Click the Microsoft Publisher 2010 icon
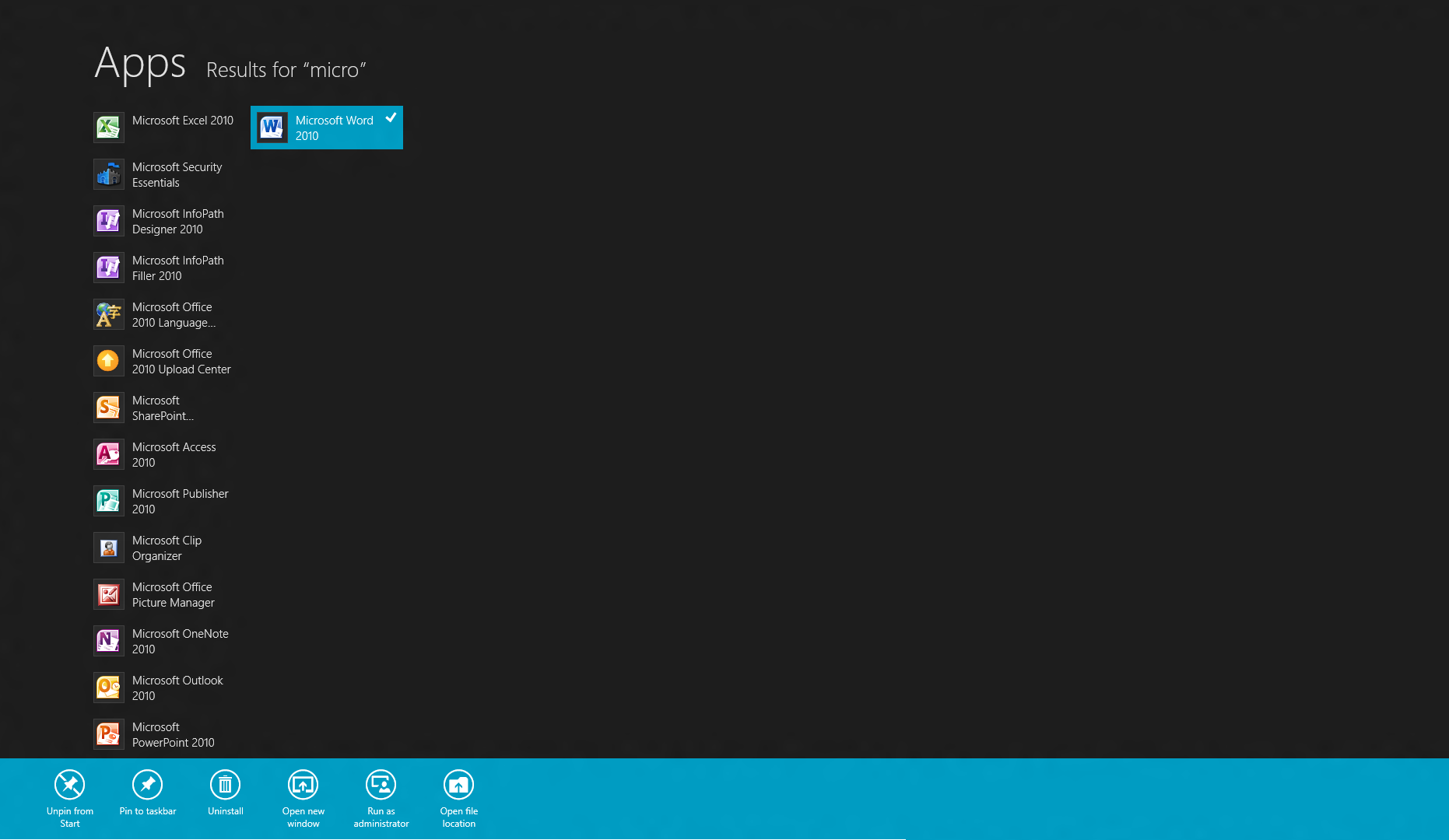Screen dimensions: 1449x840 coord(109,501)
